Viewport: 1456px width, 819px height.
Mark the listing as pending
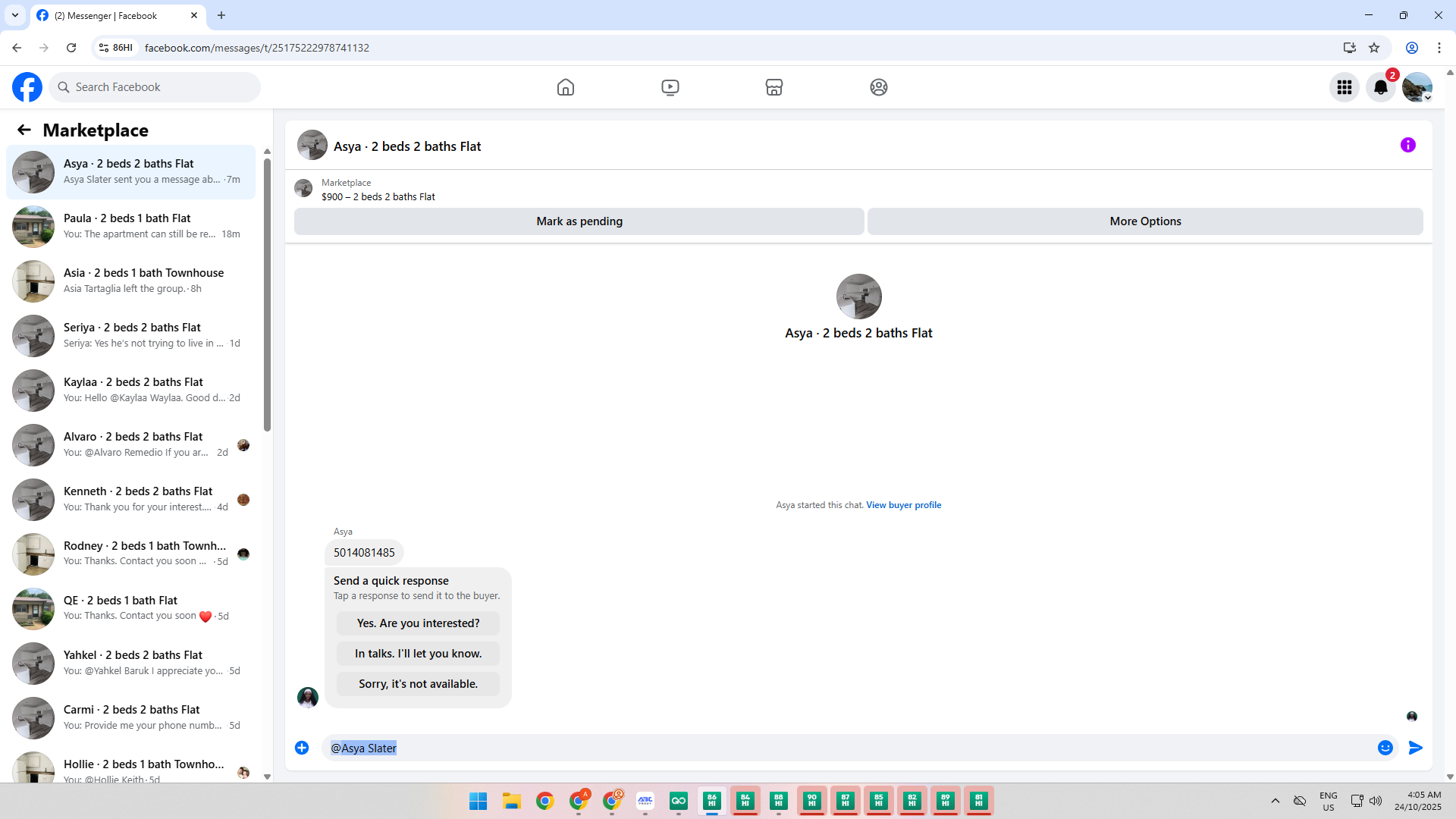(x=579, y=221)
